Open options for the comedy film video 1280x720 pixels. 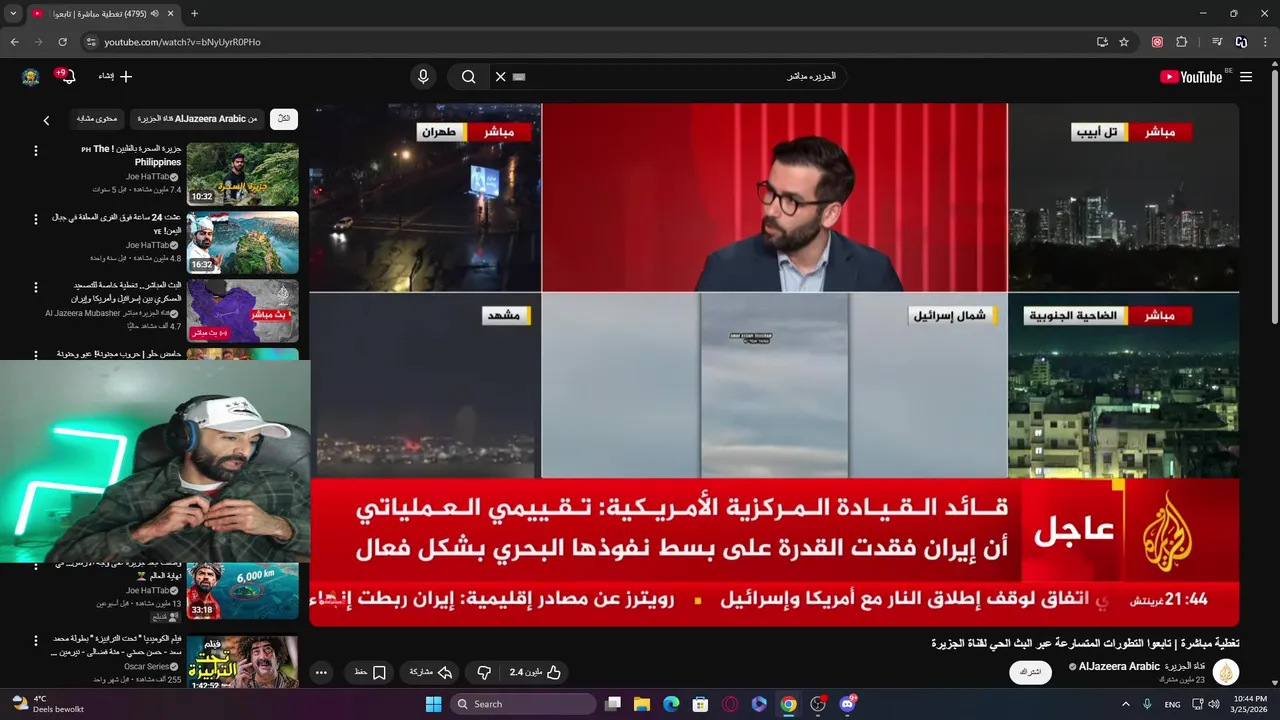click(x=36, y=640)
